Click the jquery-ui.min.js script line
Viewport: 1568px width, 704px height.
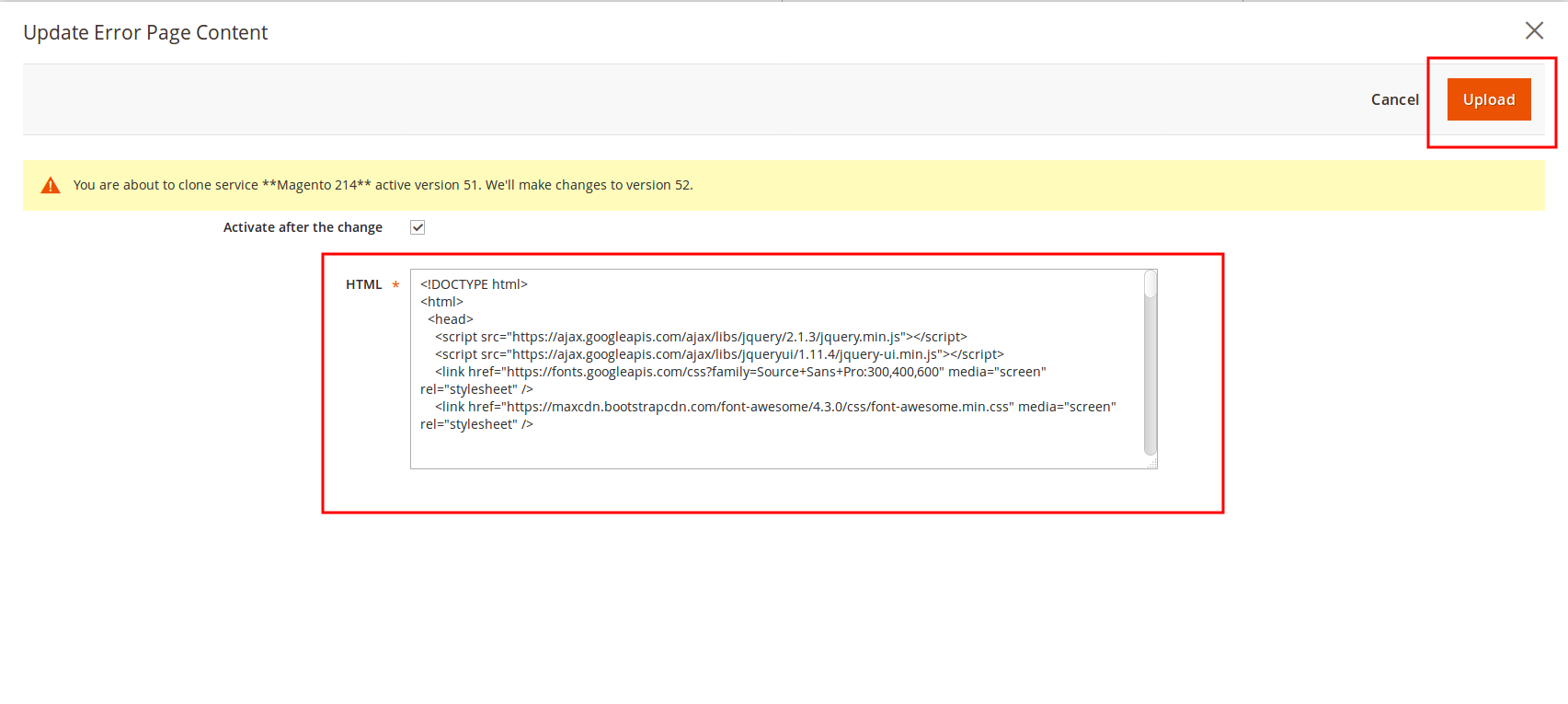pos(719,354)
